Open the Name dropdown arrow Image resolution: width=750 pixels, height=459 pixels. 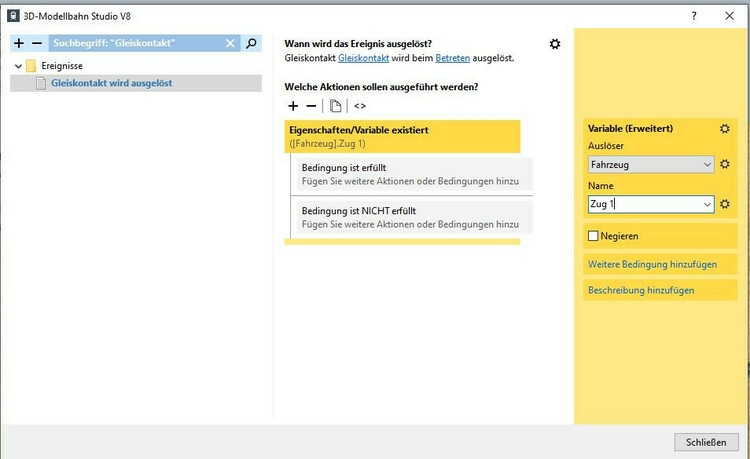pyautogui.click(x=707, y=204)
